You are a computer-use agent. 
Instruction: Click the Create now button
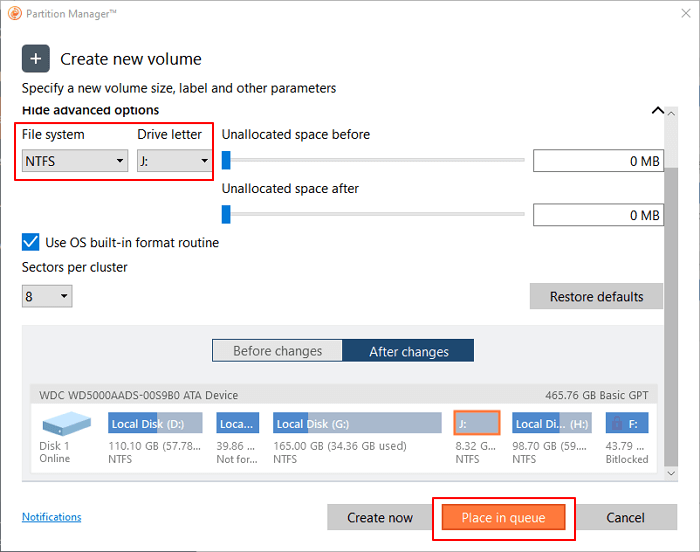(380, 518)
